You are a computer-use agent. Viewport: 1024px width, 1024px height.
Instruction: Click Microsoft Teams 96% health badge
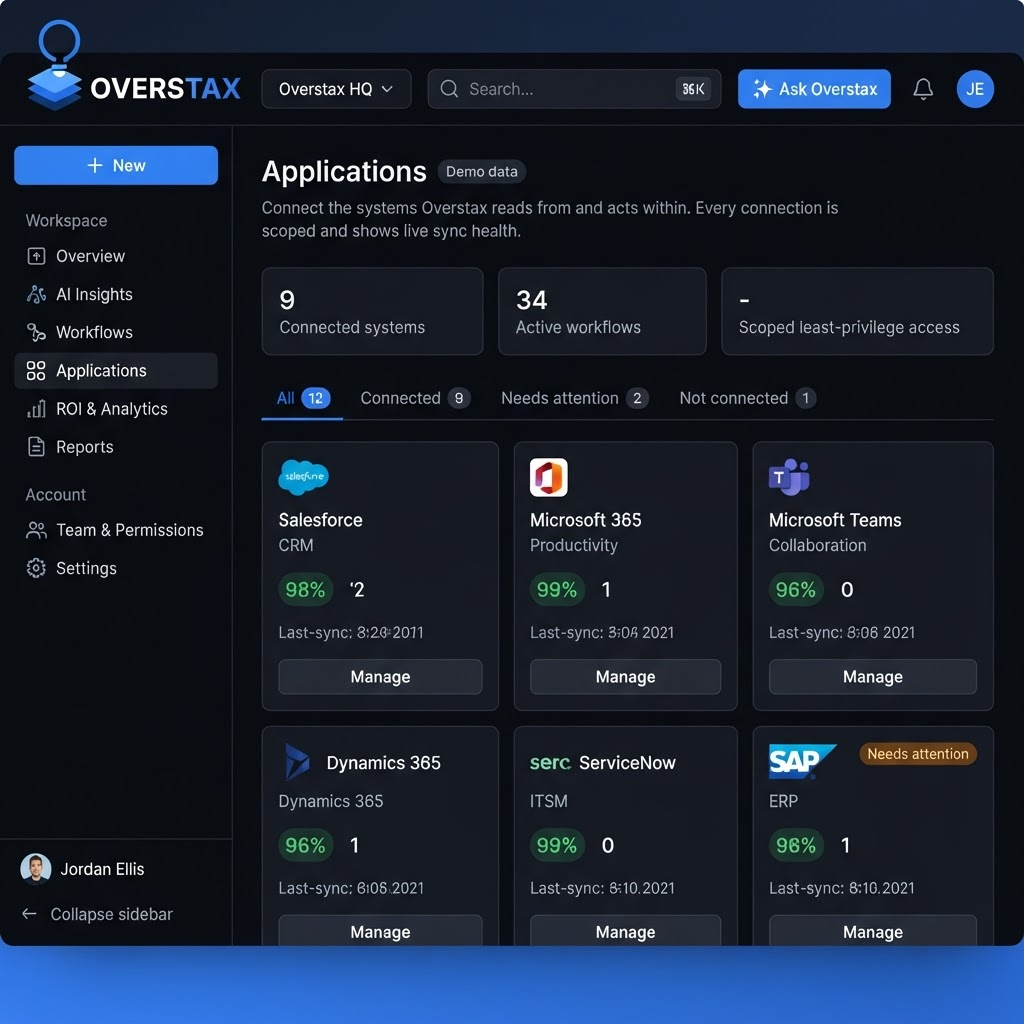tap(795, 590)
